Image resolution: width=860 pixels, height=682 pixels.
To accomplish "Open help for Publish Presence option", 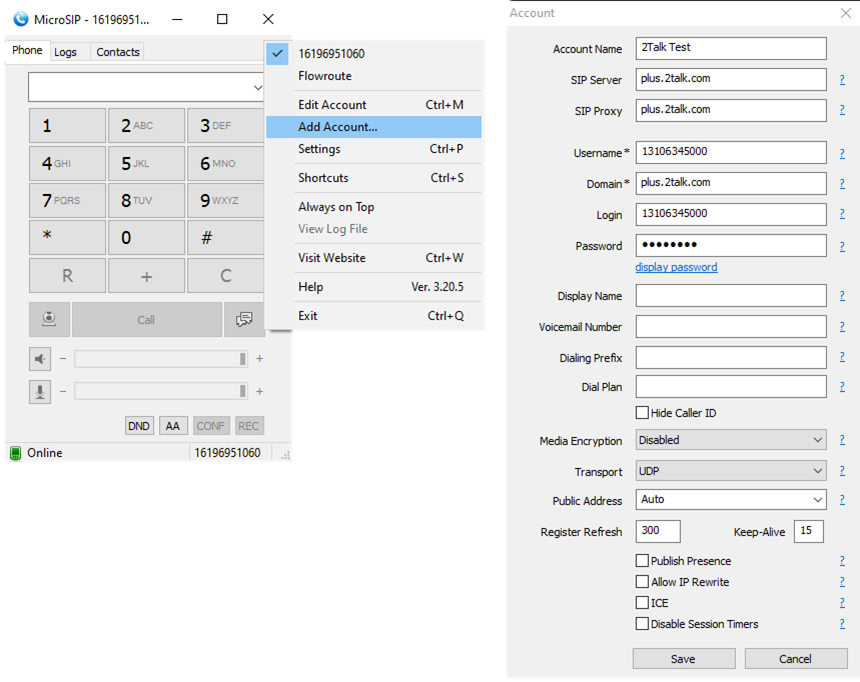I will coord(842,561).
